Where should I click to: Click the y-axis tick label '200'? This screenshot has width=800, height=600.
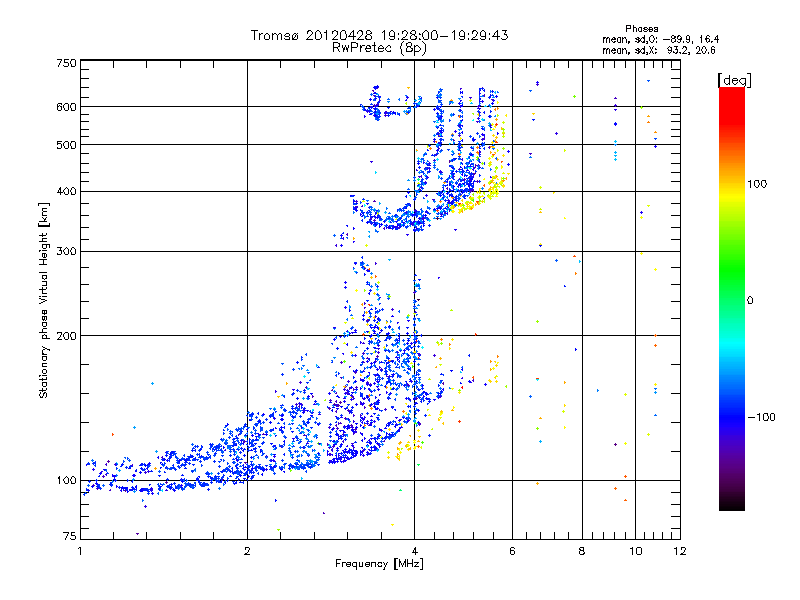coord(67,336)
